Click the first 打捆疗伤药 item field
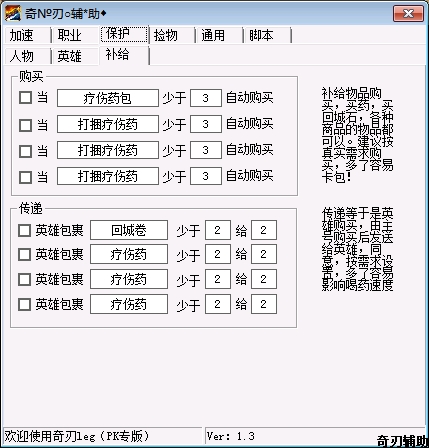The width and height of the screenshot is (429, 448). tap(108, 124)
